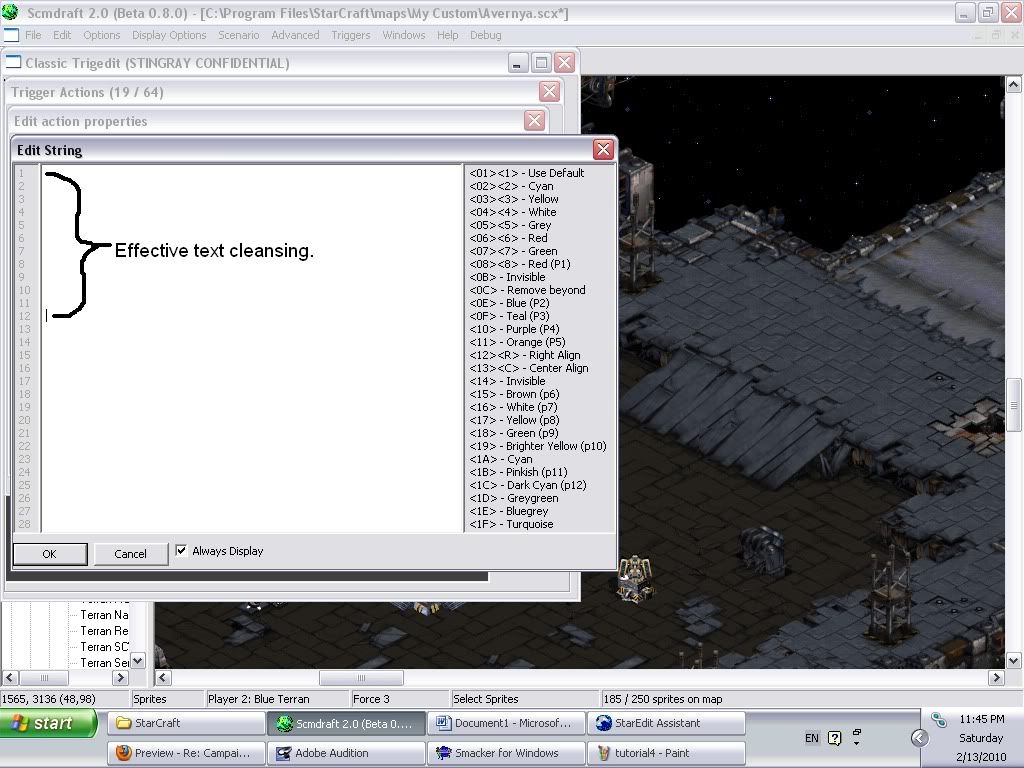1024x768 pixels.
Task: Click the document icon left of File menu
Action: click(x=11, y=35)
